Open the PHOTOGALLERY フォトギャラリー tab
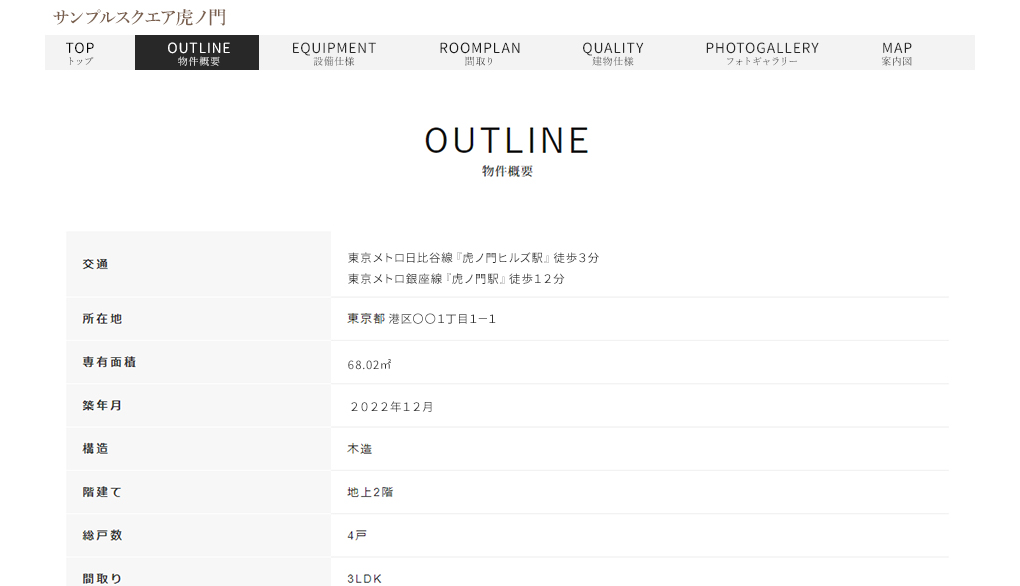The height and width of the screenshot is (586, 1020). pos(762,53)
